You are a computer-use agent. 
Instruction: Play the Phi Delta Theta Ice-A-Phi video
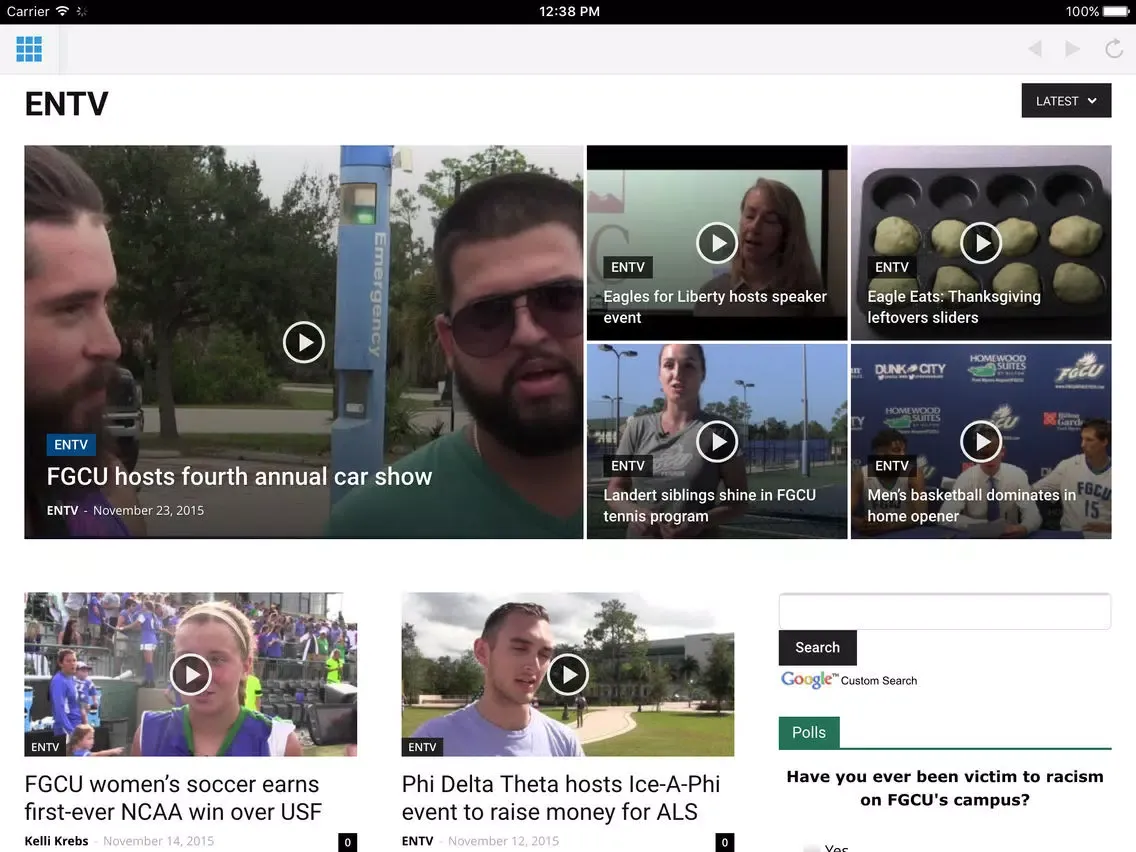point(567,674)
